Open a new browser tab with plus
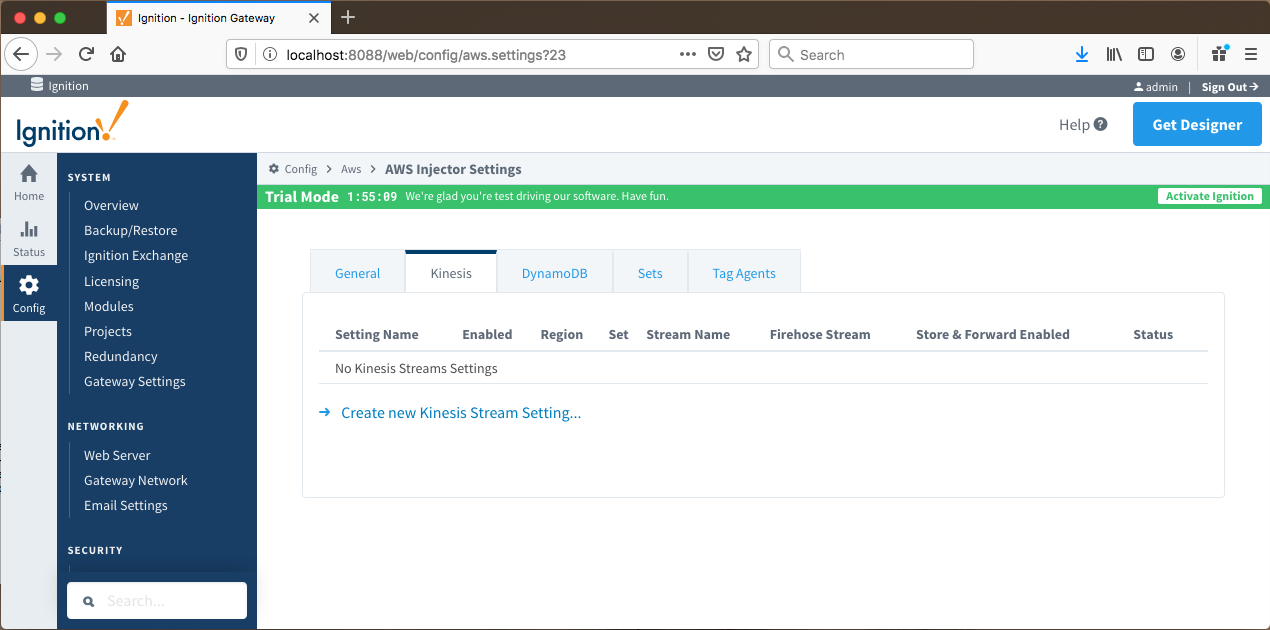 (x=348, y=17)
